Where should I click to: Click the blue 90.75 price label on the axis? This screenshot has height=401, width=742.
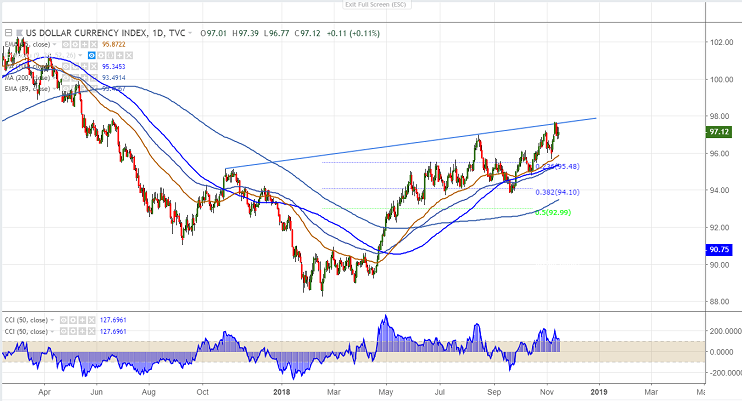(x=719, y=250)
